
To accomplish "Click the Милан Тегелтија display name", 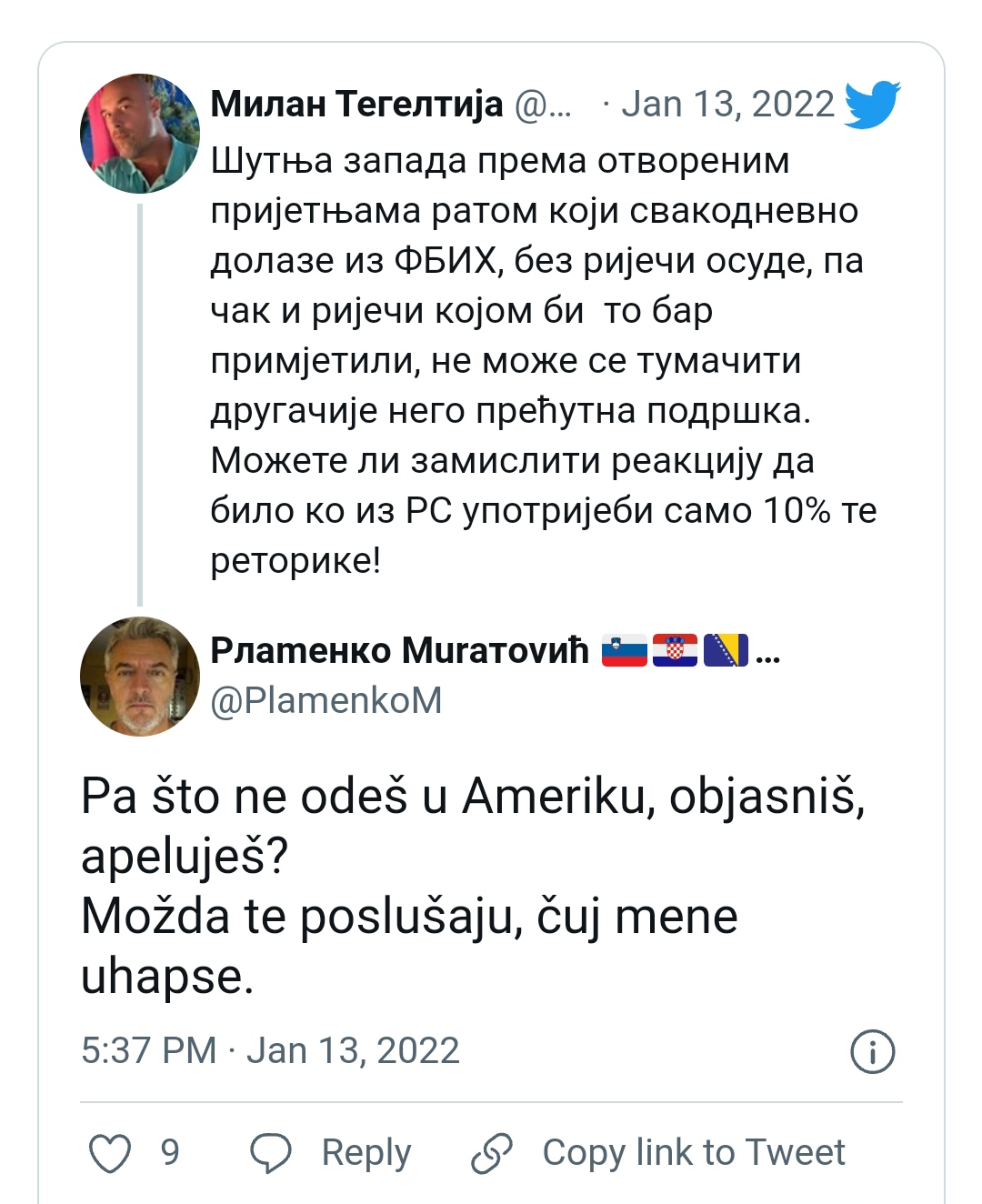I will coord(356,105).
